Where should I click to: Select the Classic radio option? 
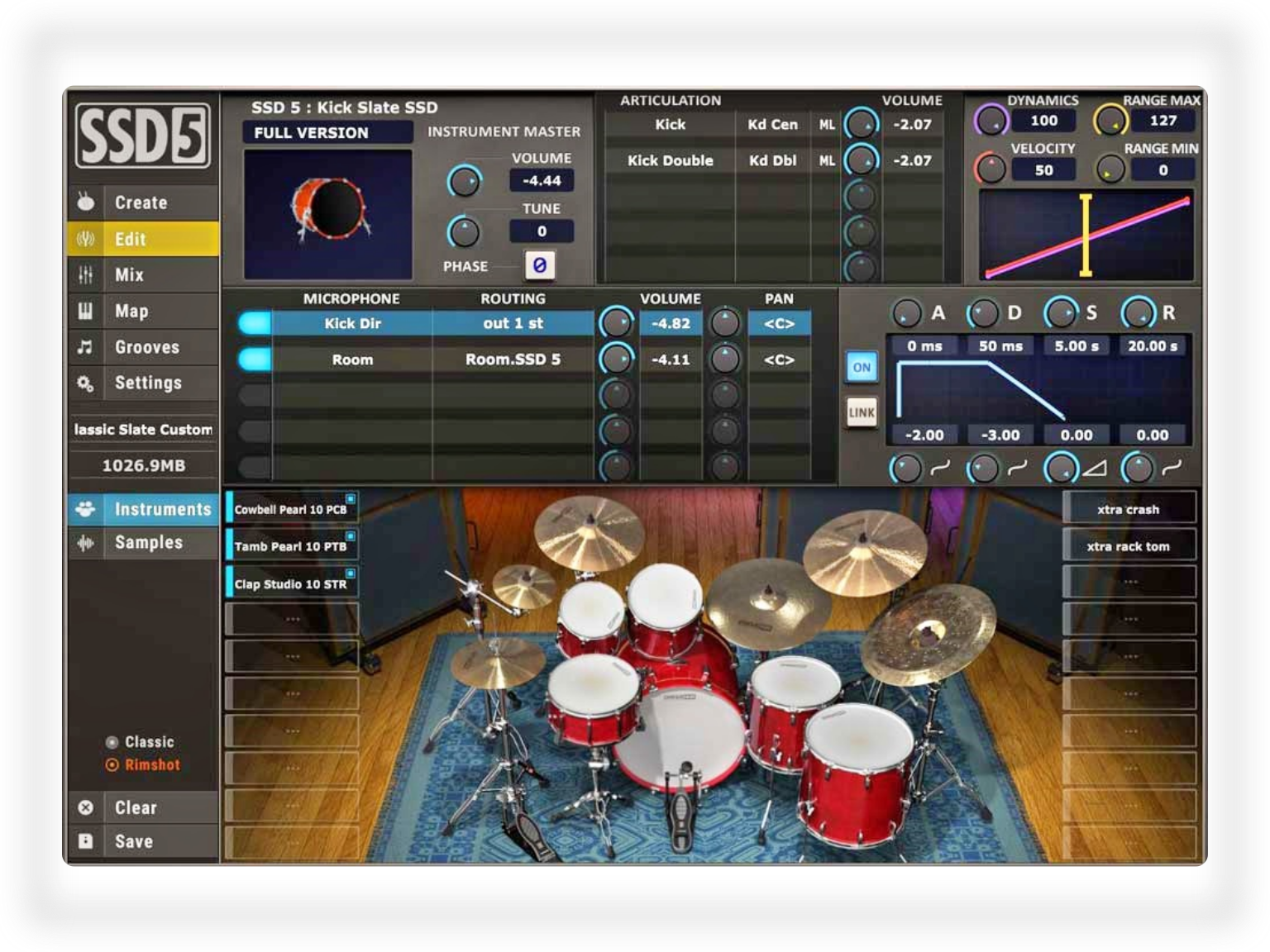pyautogui.click(x=113, y=742)
